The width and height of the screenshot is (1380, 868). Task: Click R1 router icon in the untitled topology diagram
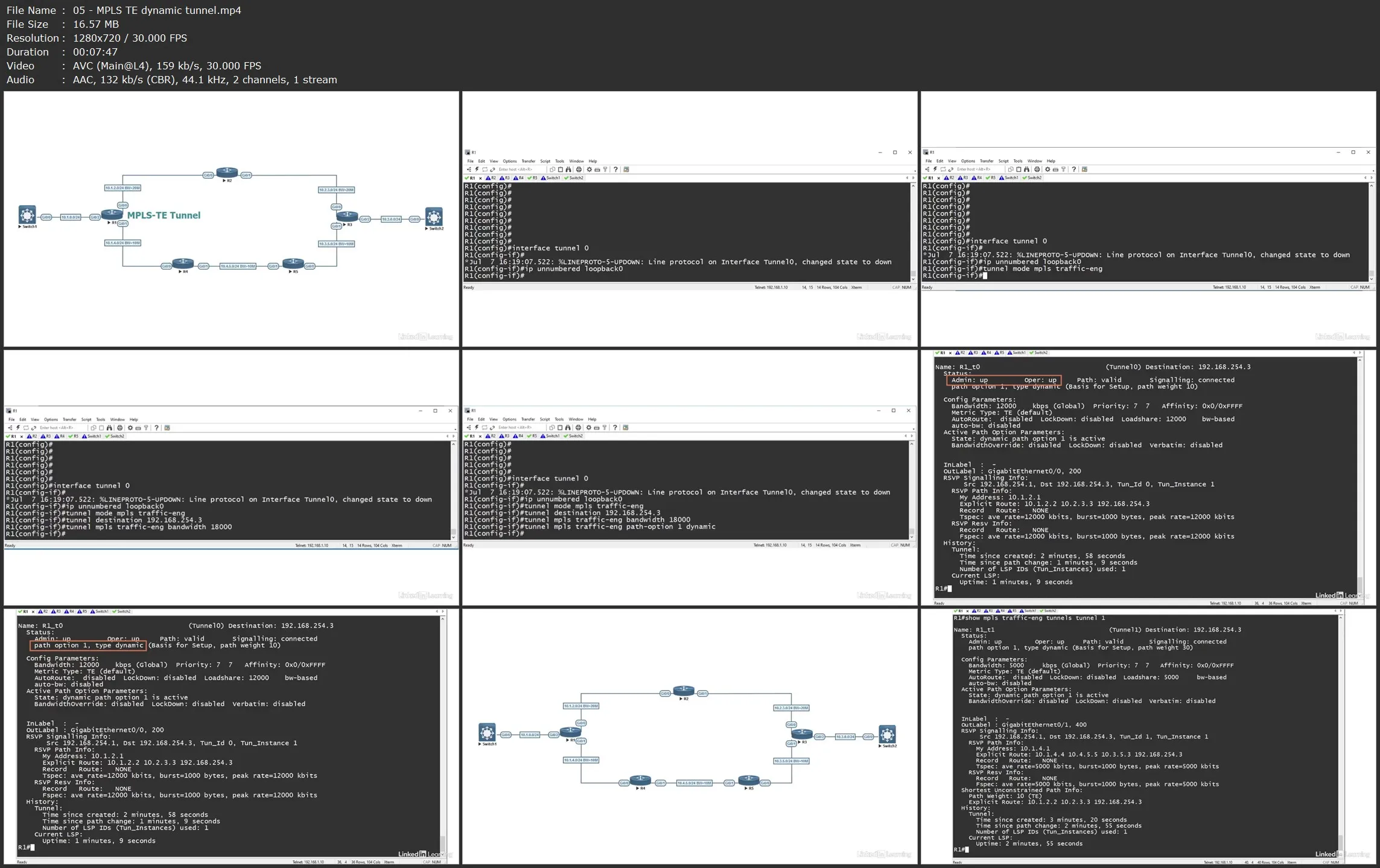click(x=570, y=732)
